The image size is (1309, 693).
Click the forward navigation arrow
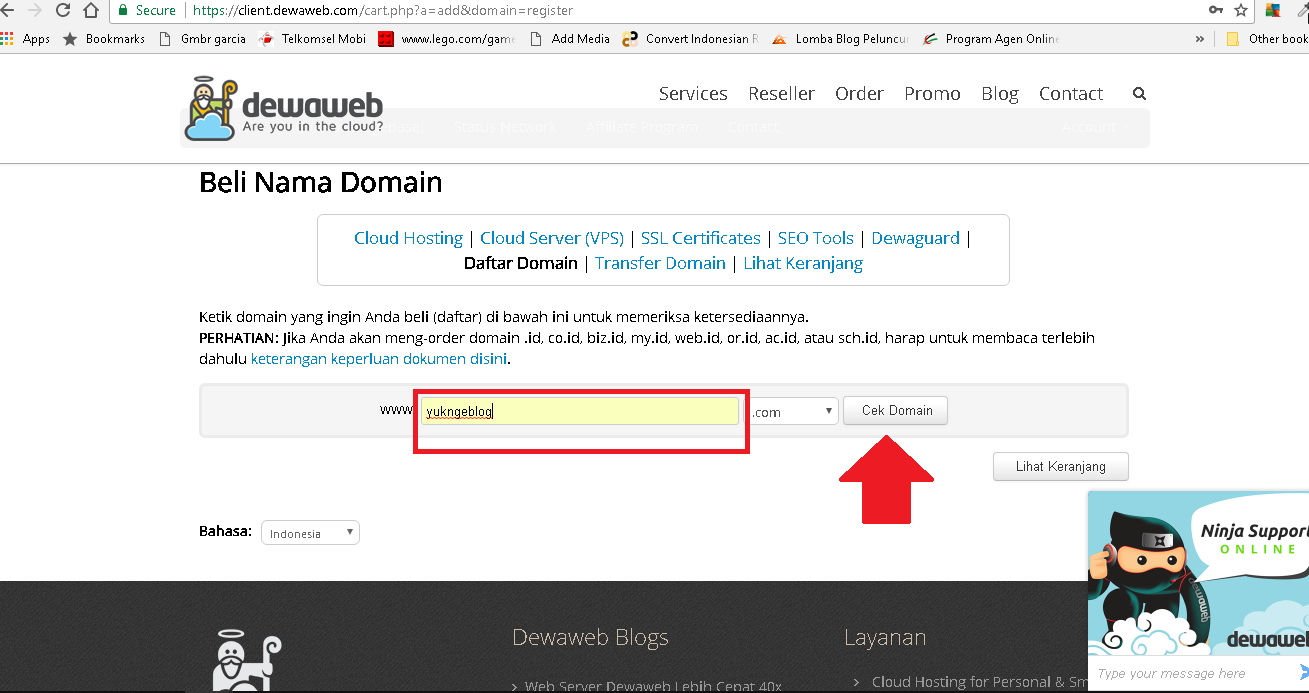35,10
